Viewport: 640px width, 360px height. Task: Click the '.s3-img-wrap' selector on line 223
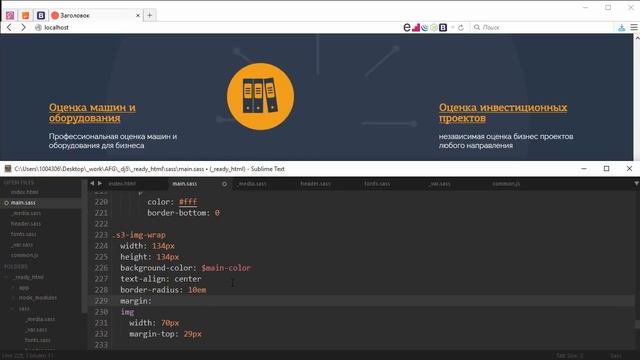pyautogui.click(x=139, y=235)
